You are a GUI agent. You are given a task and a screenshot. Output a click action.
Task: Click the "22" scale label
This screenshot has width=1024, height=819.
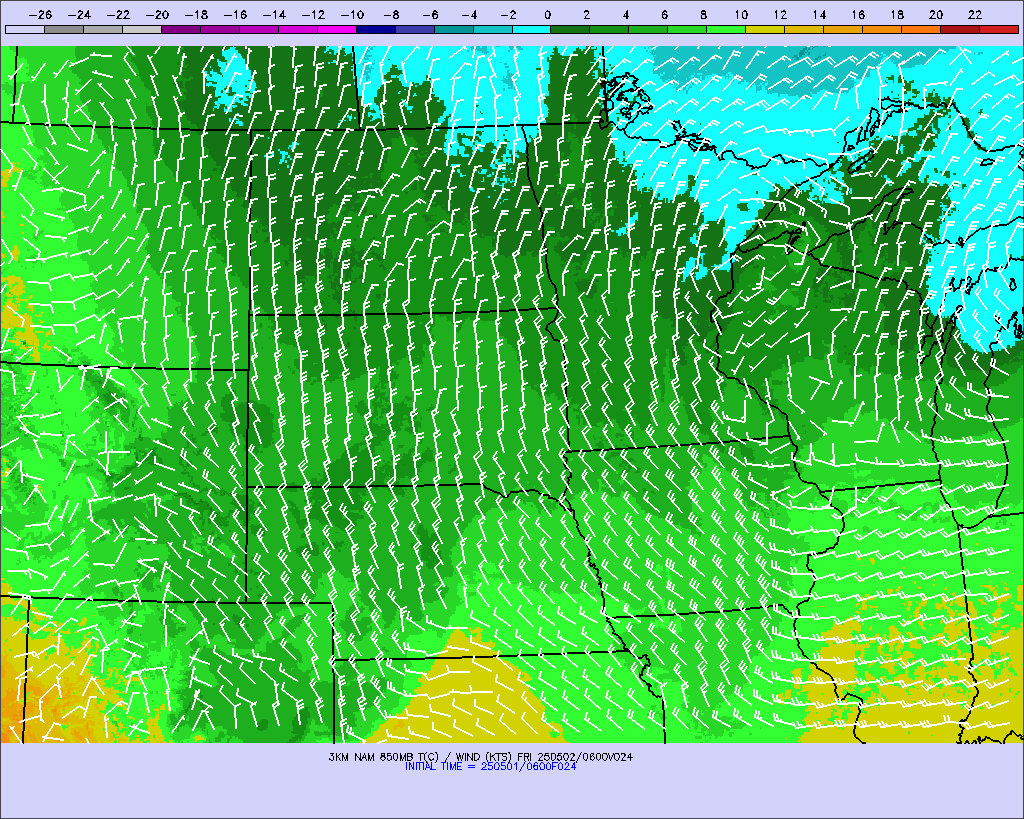974,15
